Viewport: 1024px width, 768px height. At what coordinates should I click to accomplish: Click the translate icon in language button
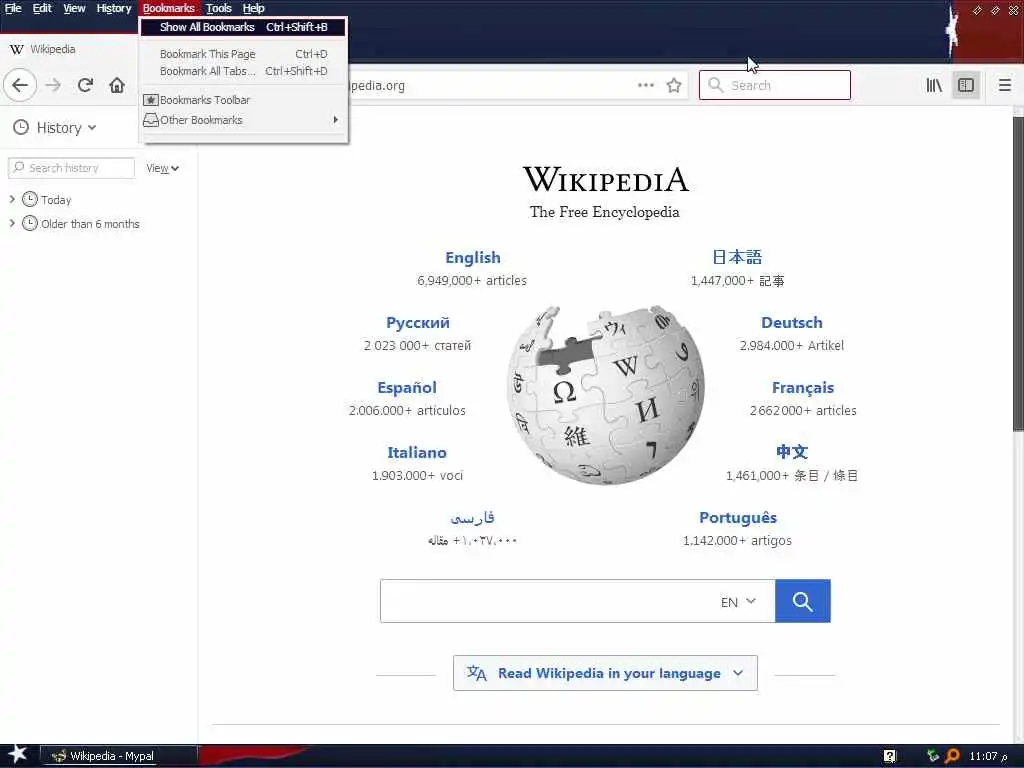point(476,673)
